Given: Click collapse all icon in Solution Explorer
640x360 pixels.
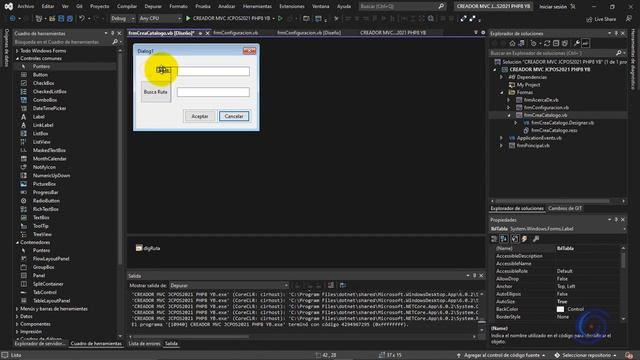Looking at the screenshot, I should [556, 43].
